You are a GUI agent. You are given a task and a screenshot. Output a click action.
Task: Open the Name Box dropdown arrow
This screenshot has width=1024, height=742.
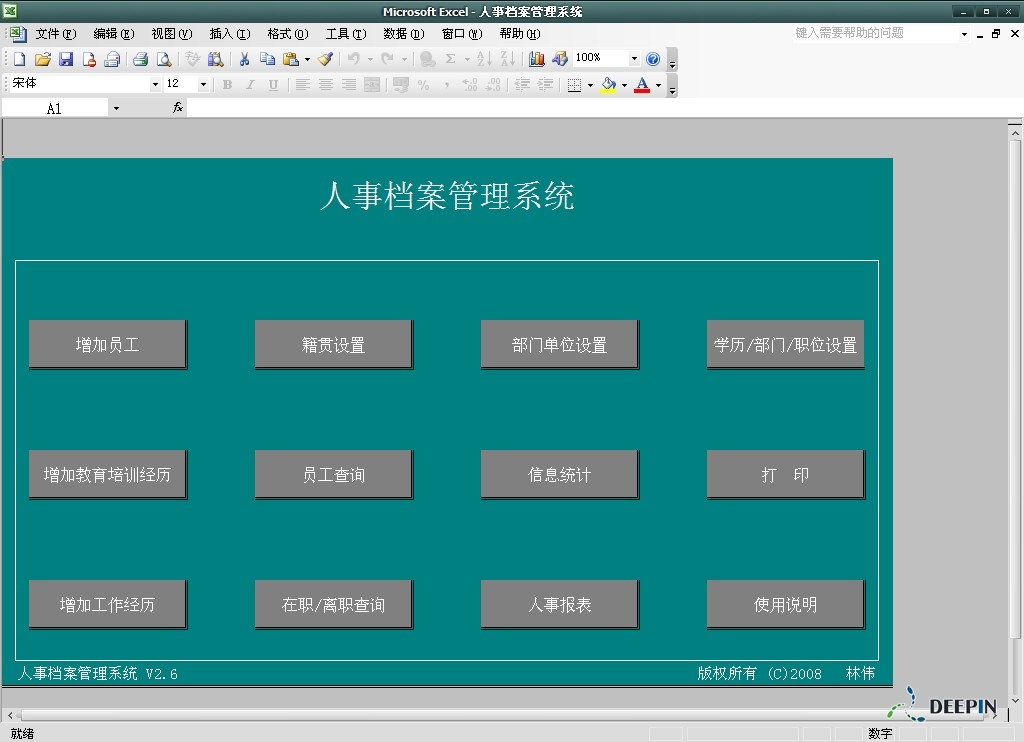[x=116, y=108]
